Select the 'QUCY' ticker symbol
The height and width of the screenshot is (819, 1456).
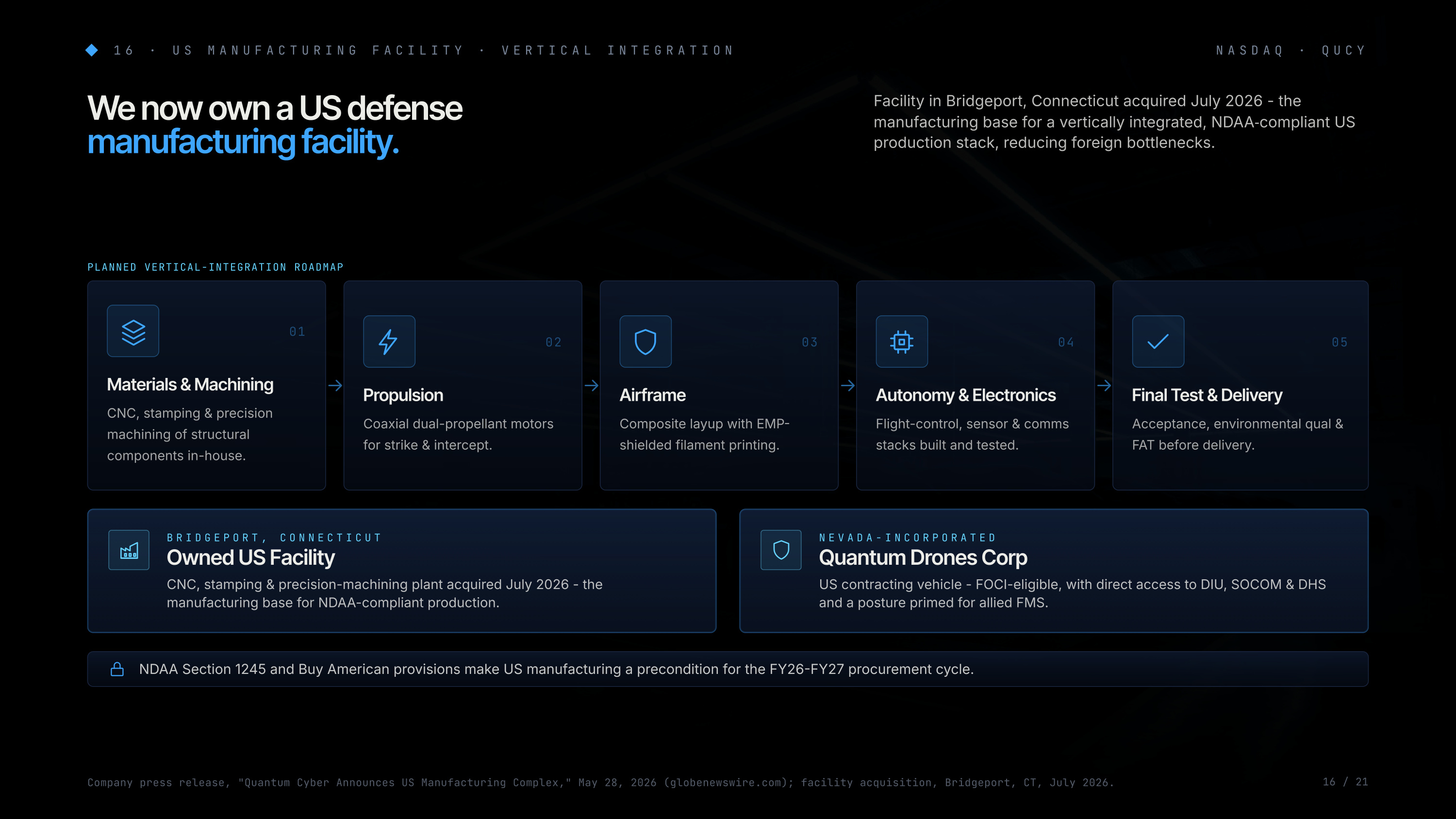pos(1343,50)
